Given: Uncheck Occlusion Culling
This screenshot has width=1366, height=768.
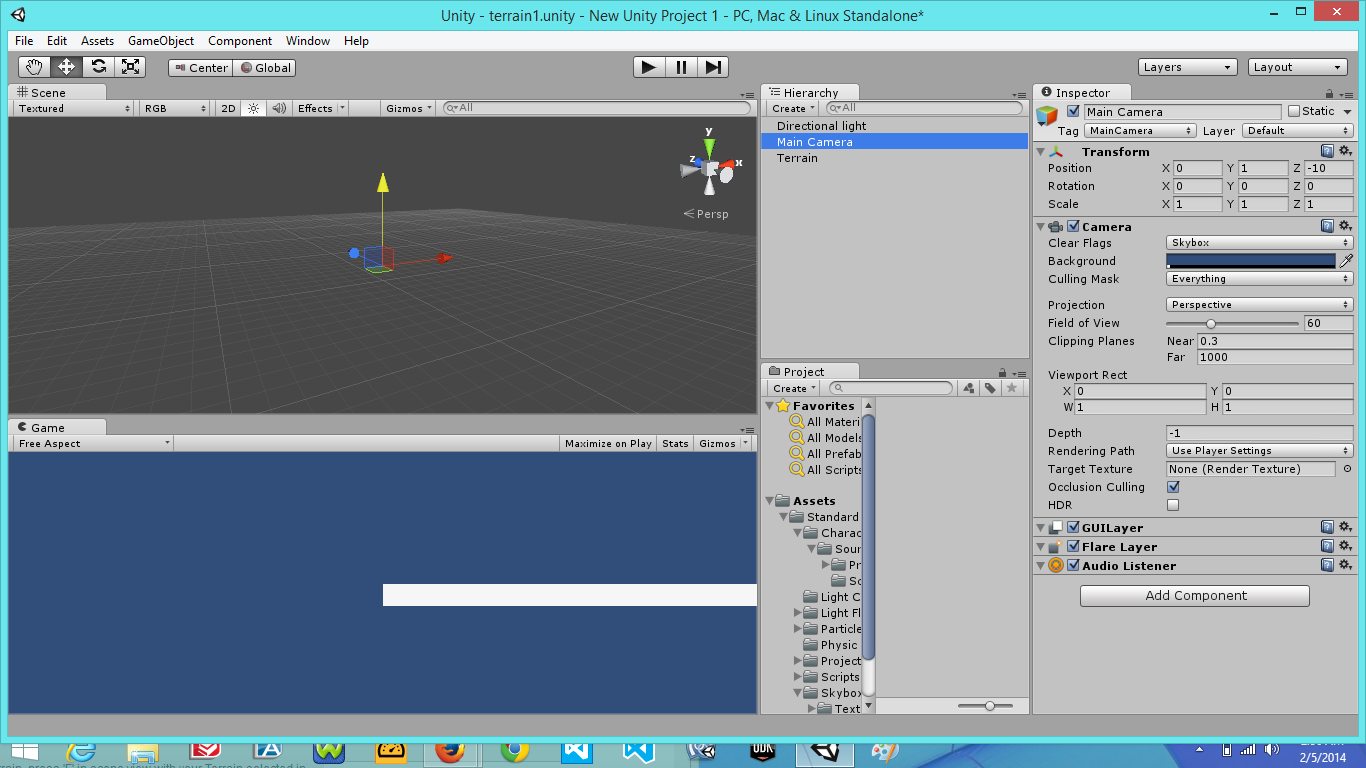Looking at the screenshot, I should click(x=1173, y=487).
